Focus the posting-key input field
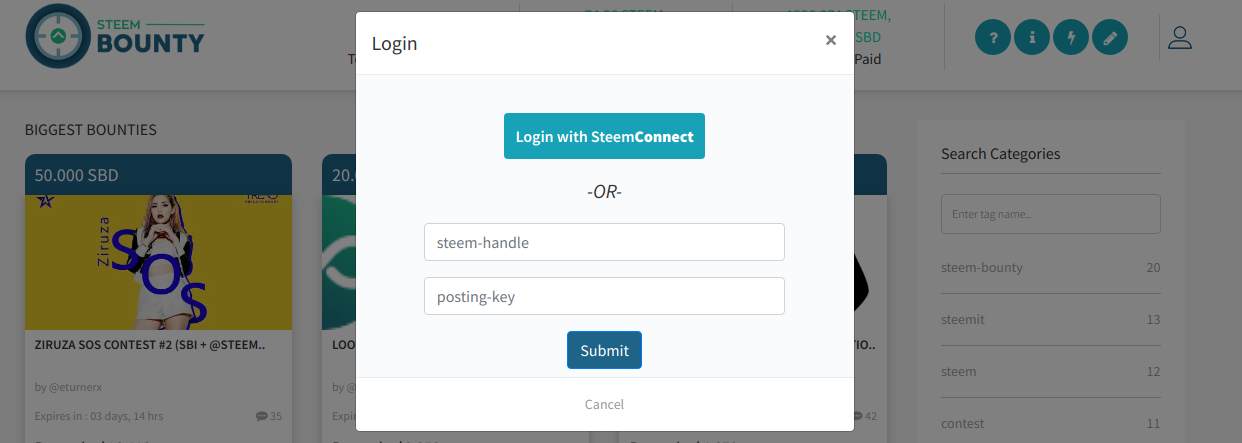Screen dimensions: 1242x443 (604, 296)
